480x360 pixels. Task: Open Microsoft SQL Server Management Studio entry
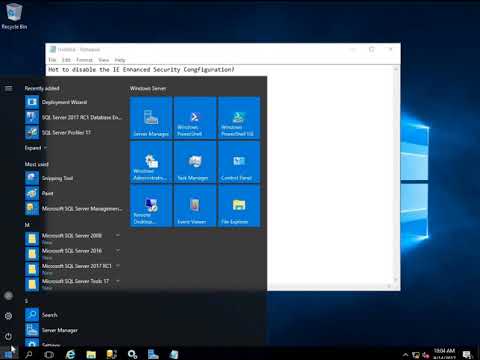(x=74, y=209)
